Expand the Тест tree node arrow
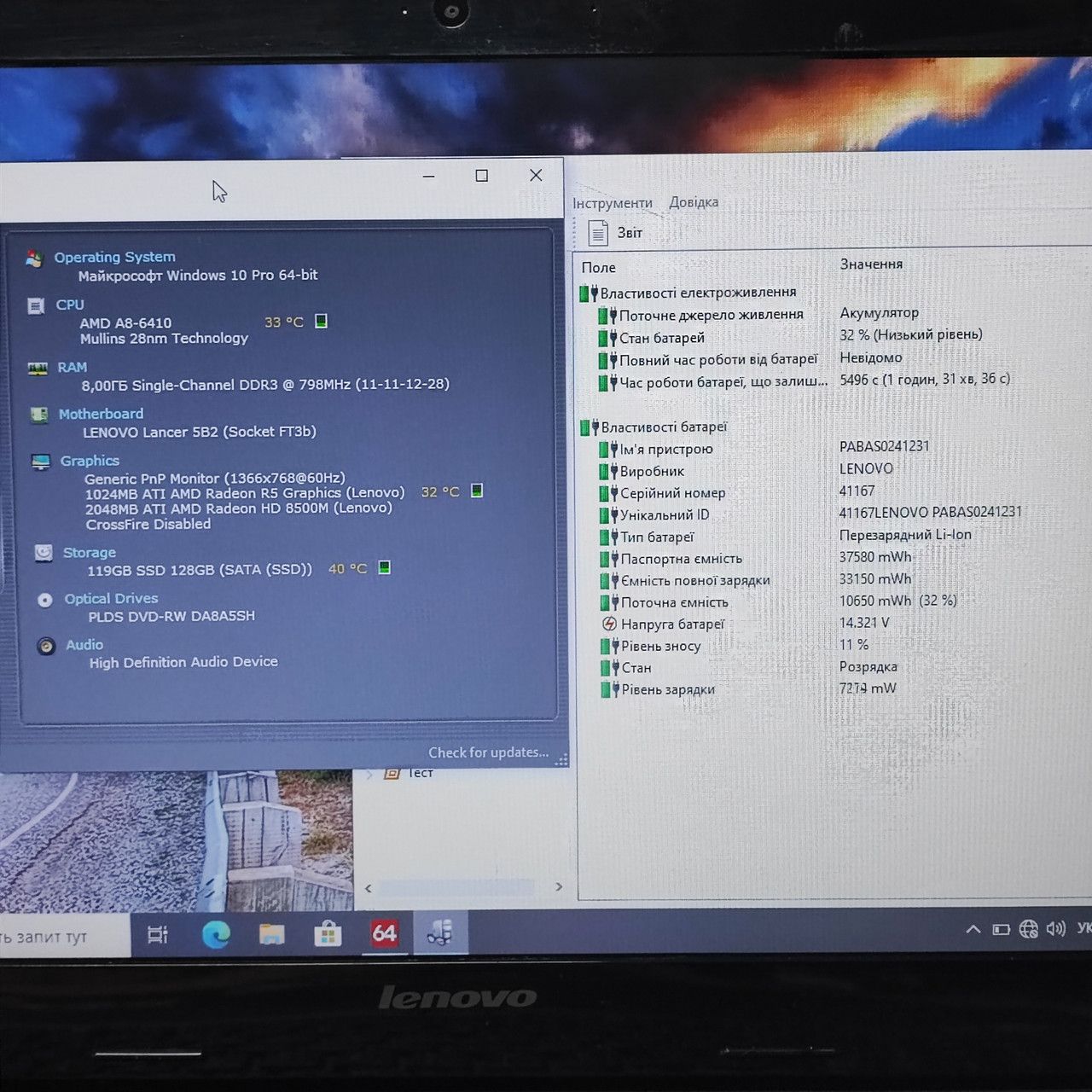Screen dimensions: 1092x1092 [x=369, y=775]
